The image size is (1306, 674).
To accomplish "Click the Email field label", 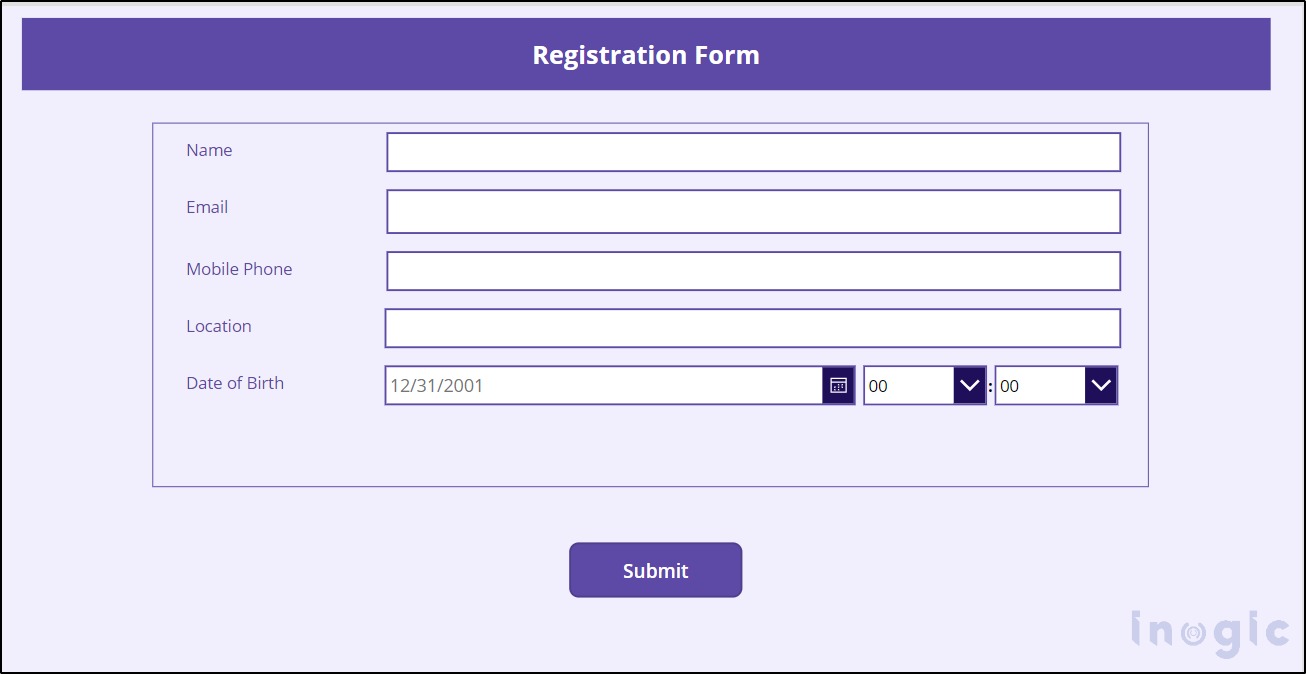I will click(x=206, y=207).
